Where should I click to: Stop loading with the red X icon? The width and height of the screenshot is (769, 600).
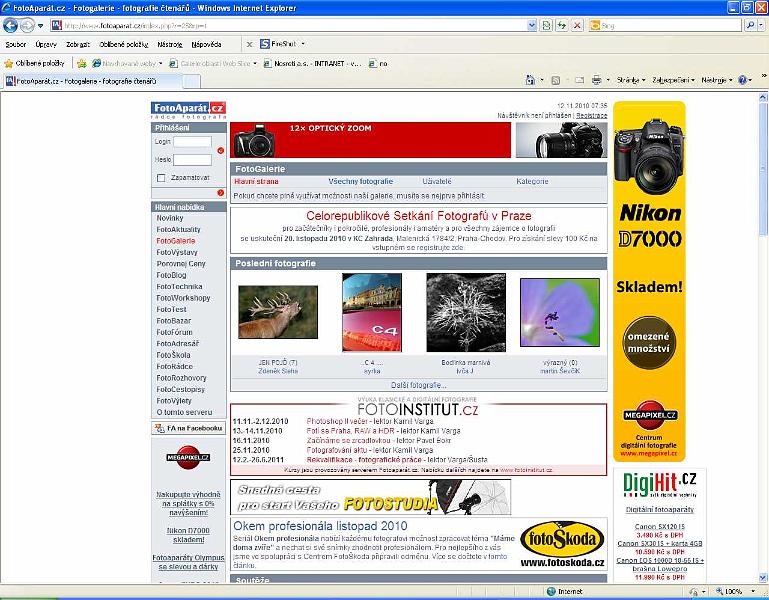pyautogui.click(x=577, y=25)
